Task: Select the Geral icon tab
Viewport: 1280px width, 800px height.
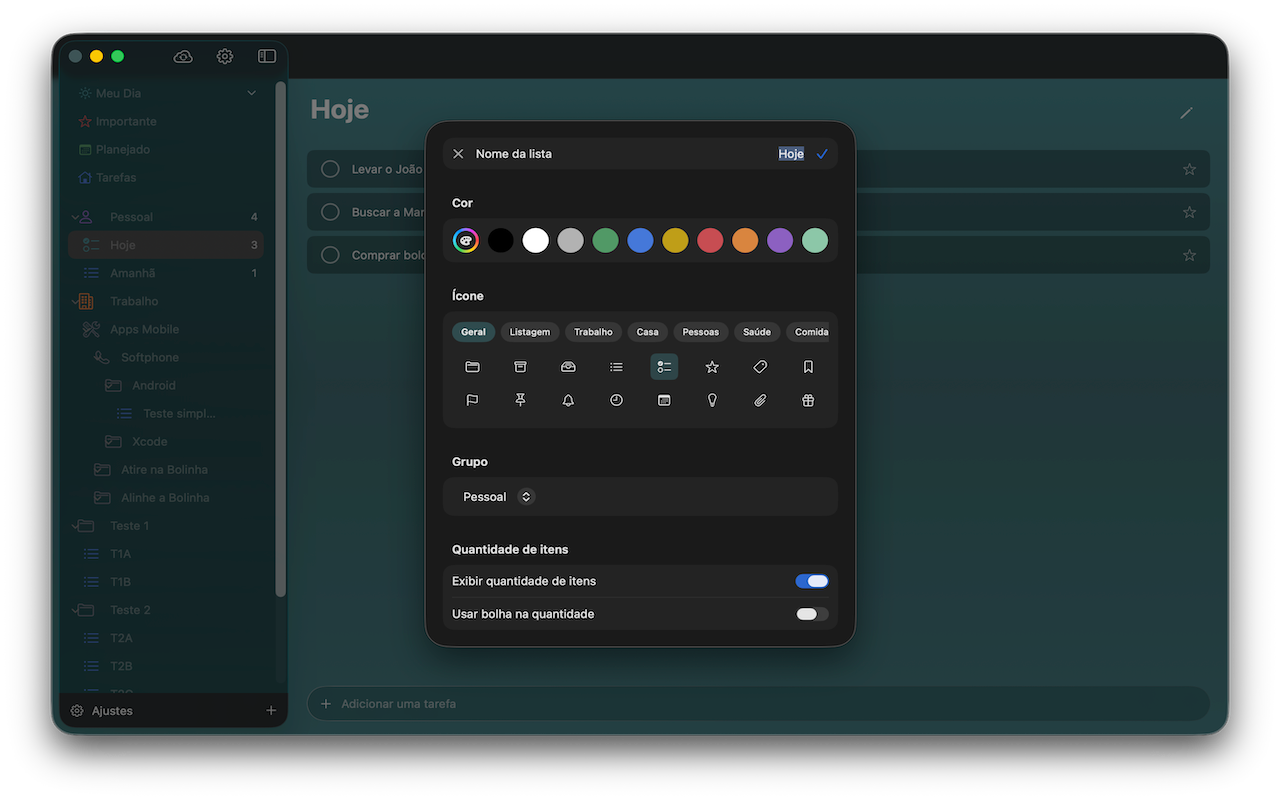Action: pyautogui.click(x=473, y=332)
